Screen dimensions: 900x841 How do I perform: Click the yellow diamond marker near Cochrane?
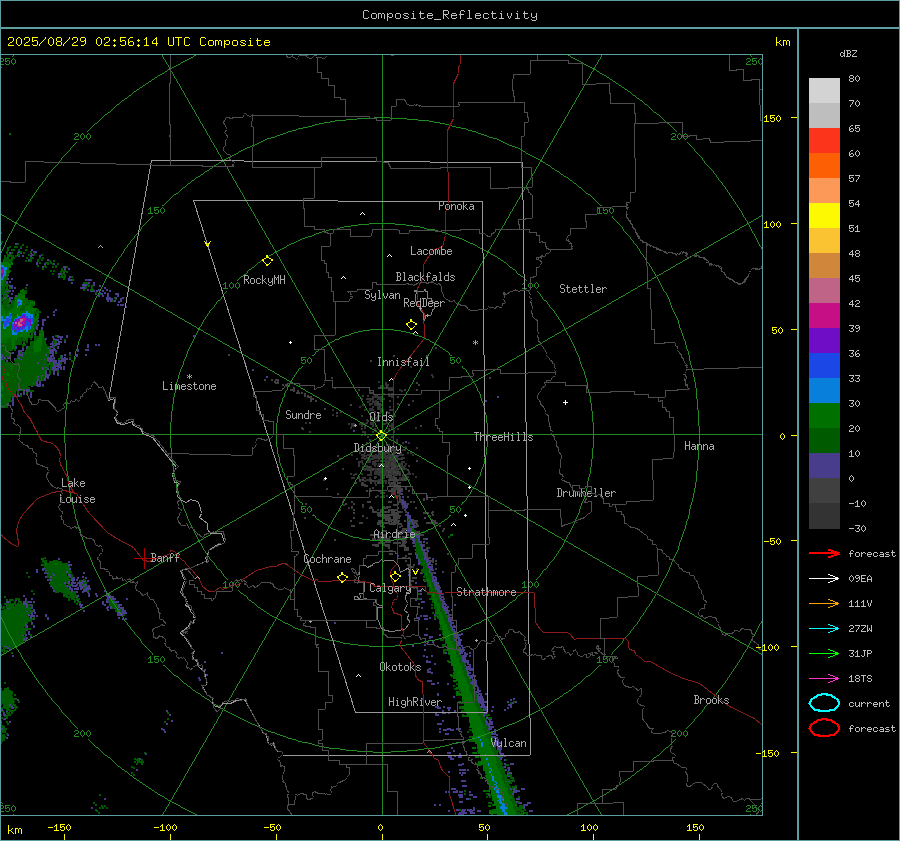(x=342, y=578)
